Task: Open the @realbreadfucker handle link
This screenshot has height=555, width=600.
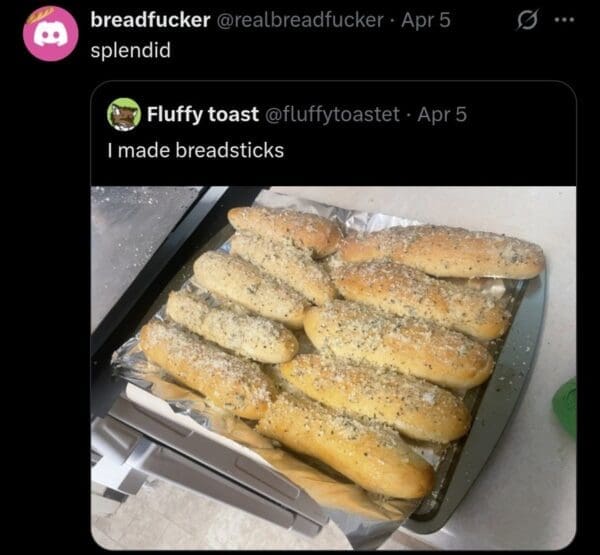Action: [x=300, y=20]
